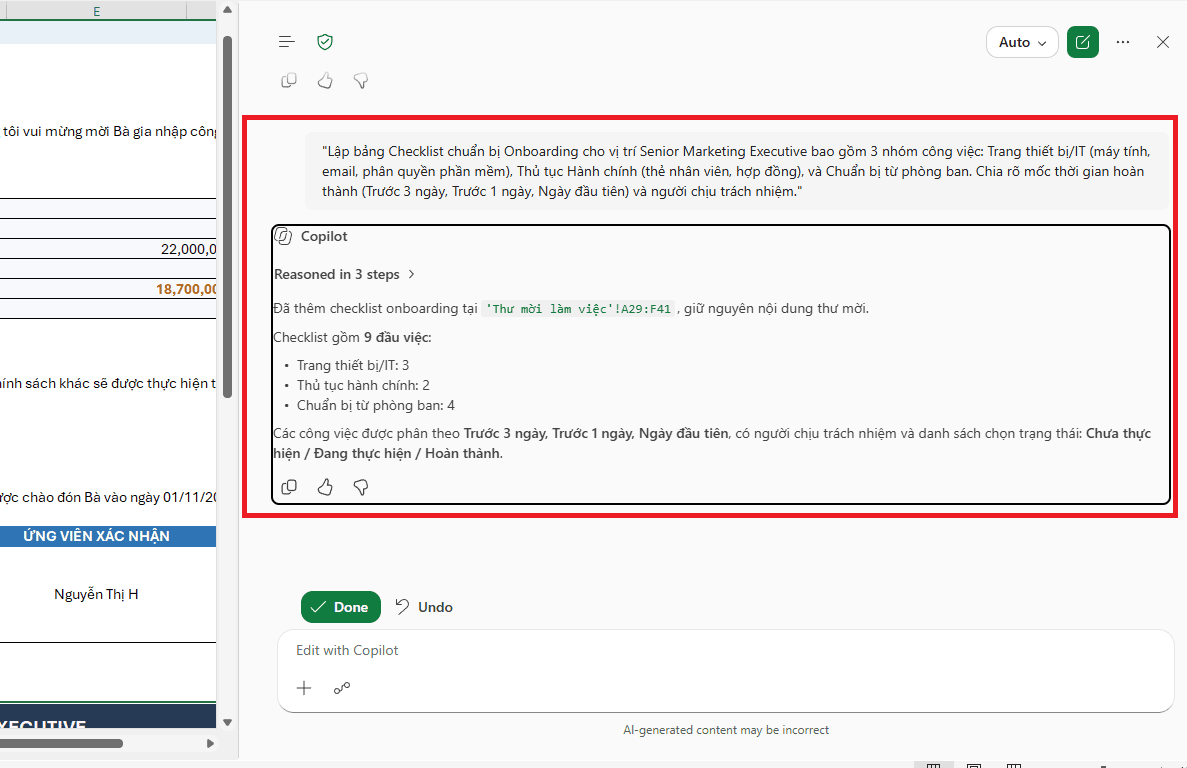The width and height of the screenshot is (1187, 768).
Task: Click Done to keep Copilot's changes
Action: 341,607
